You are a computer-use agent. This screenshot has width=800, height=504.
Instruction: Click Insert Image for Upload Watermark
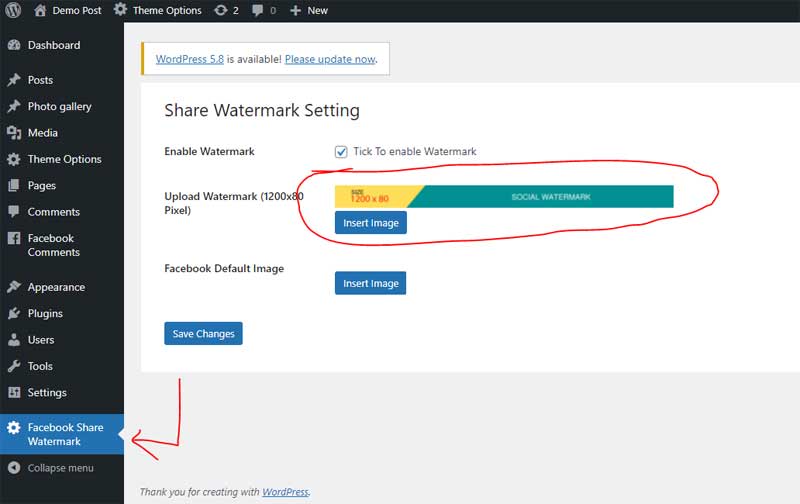point(370,223)
